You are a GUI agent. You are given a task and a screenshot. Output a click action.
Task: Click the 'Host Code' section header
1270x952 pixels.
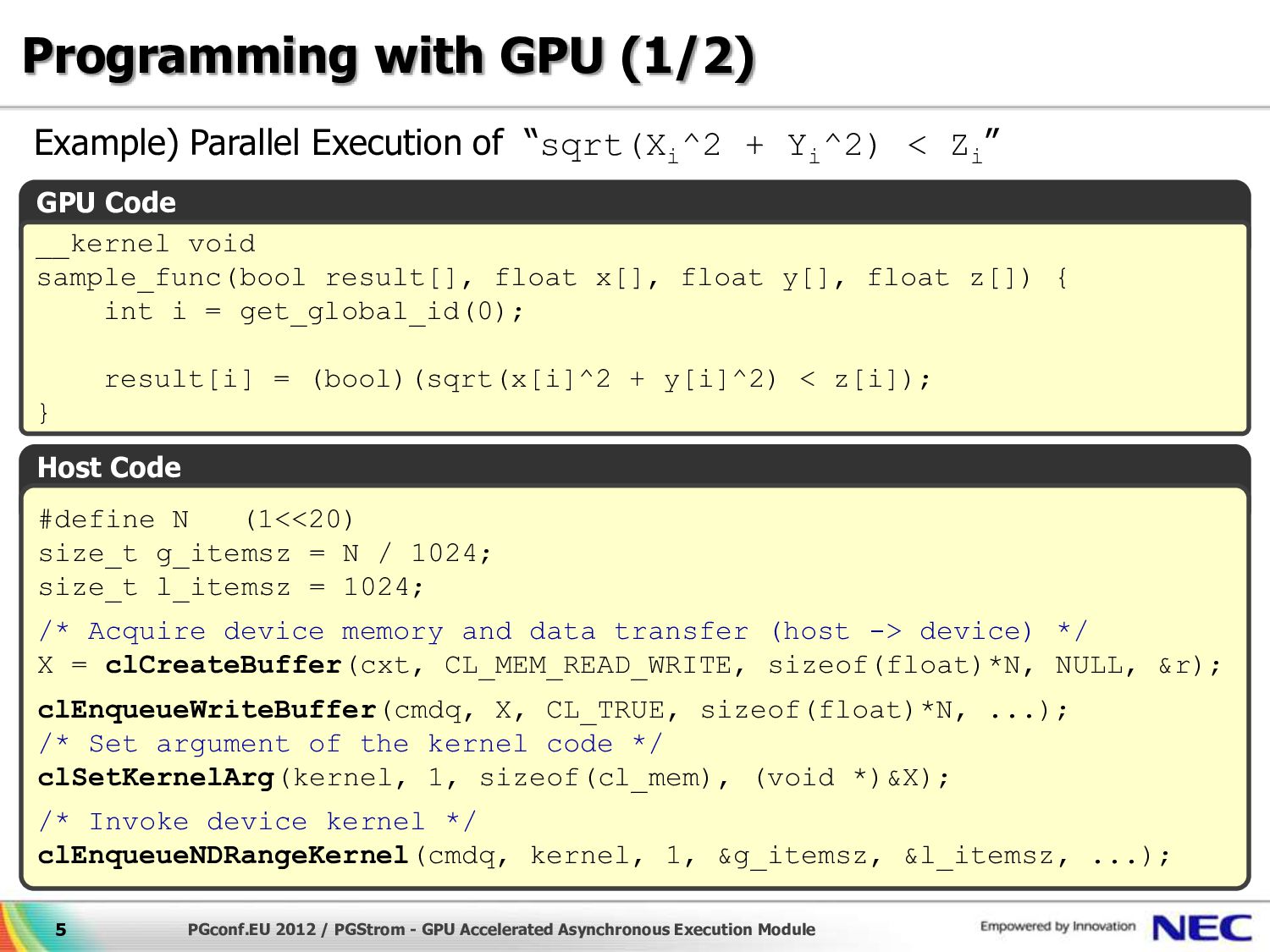click(x=109, y=467)
